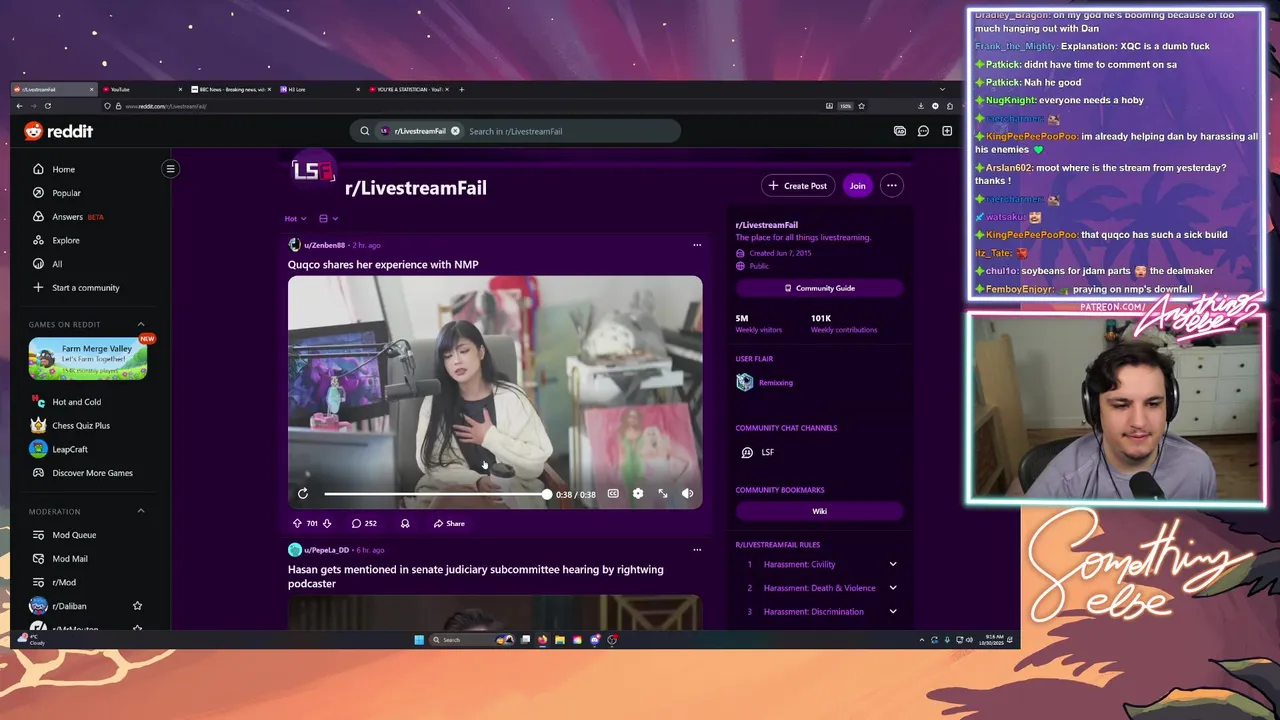The width and height of the screenshot is (1280, 720).
Task: Enter video fullscreen
Action: tap(663, 494)
